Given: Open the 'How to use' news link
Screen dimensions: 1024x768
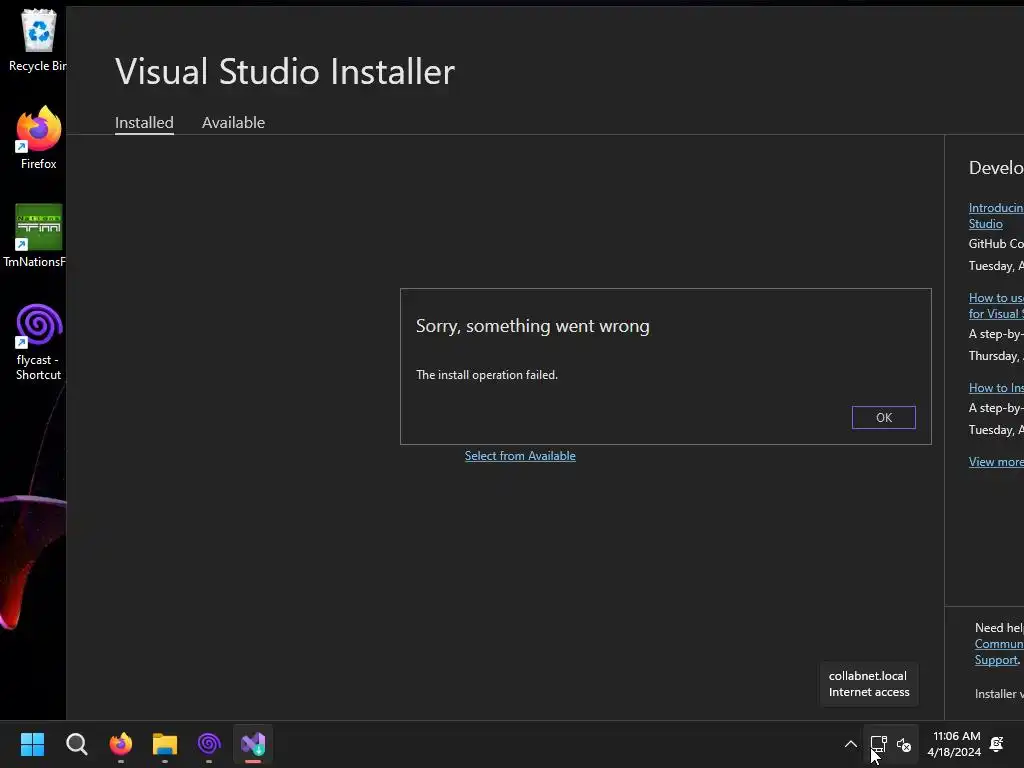Looking at the screenshot, I should click(995, 306).
